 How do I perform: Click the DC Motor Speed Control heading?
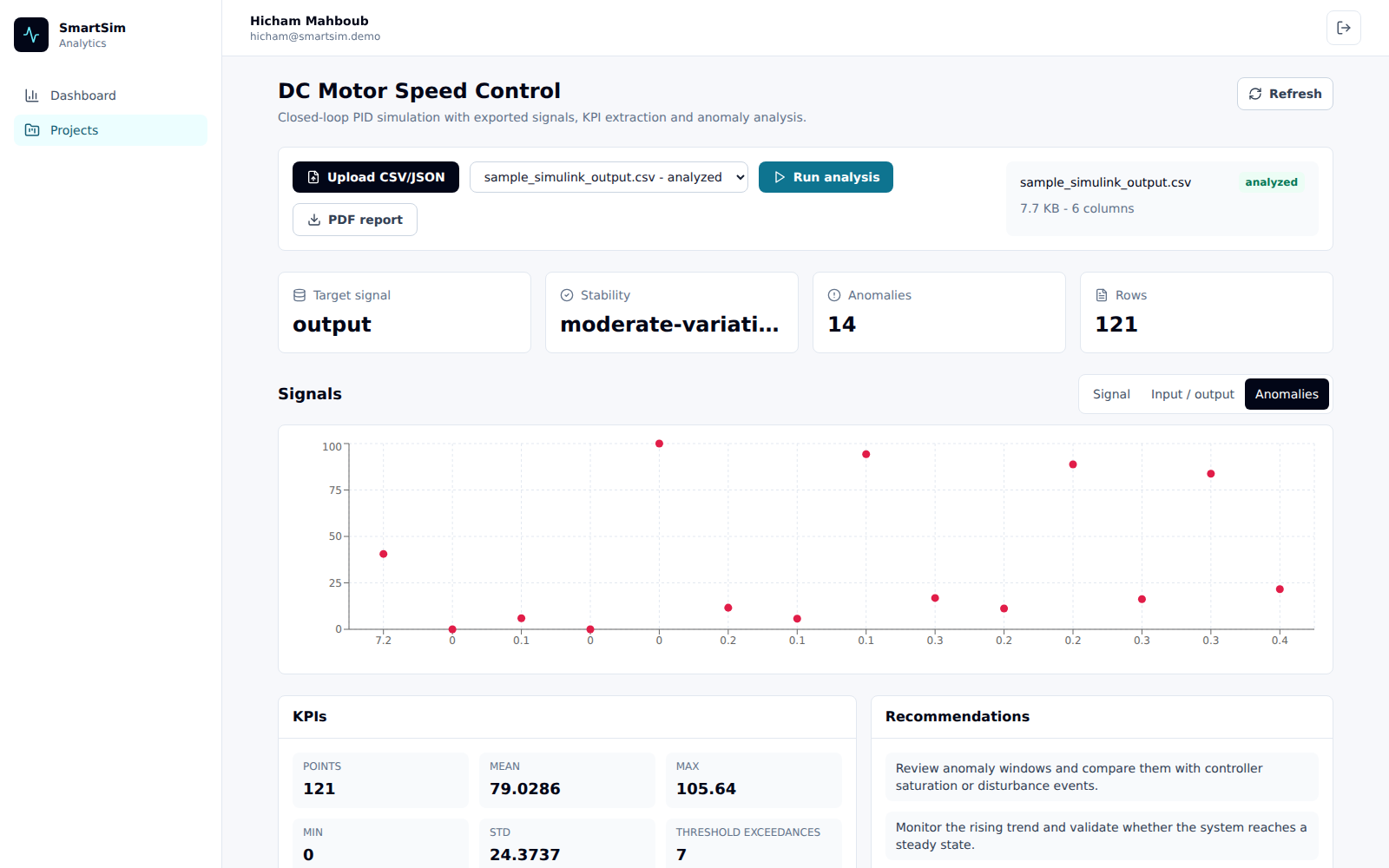pos(419,91)
